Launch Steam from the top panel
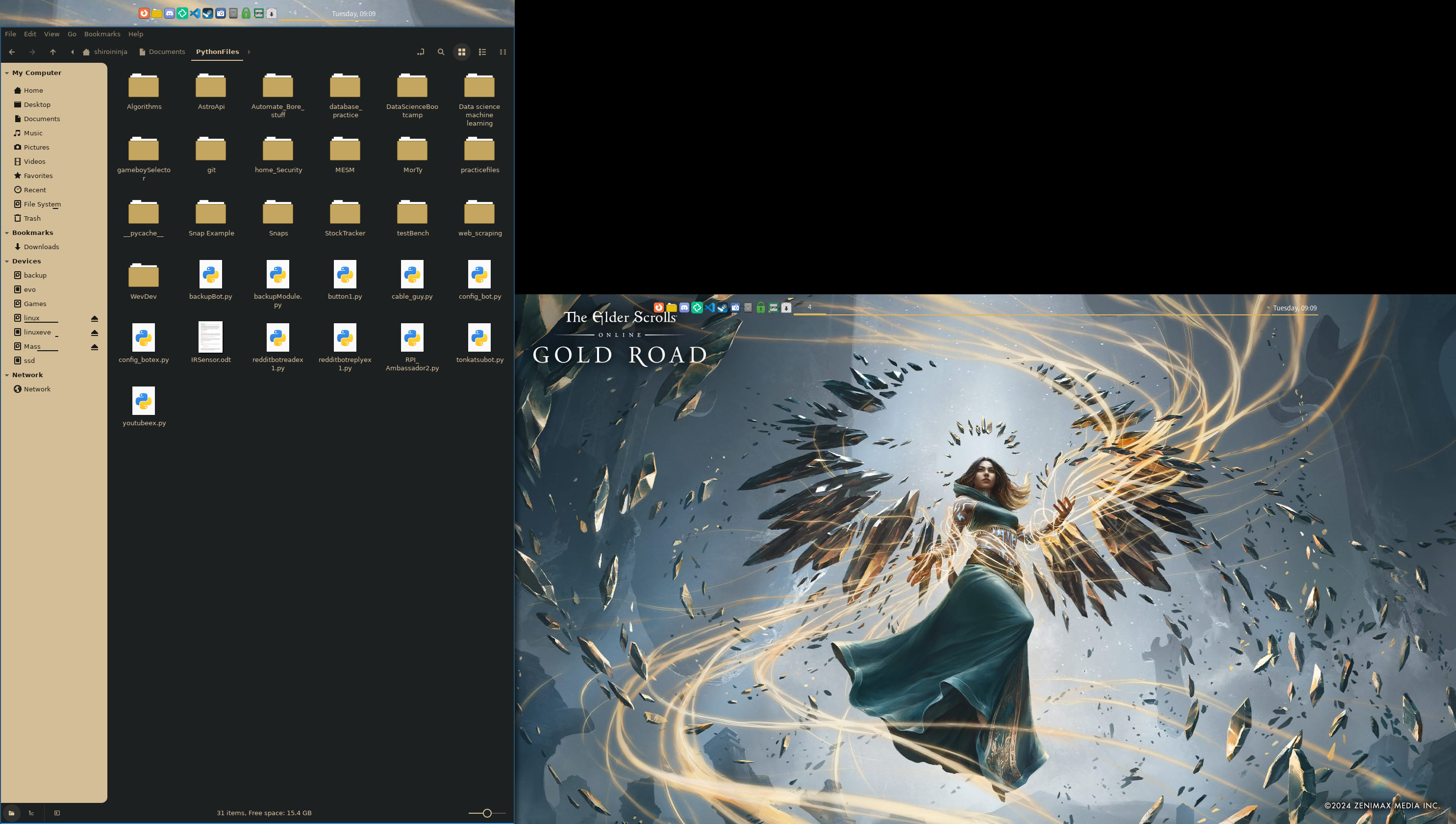The width and height of the screenshot is (1456, 824). [207, 13]
